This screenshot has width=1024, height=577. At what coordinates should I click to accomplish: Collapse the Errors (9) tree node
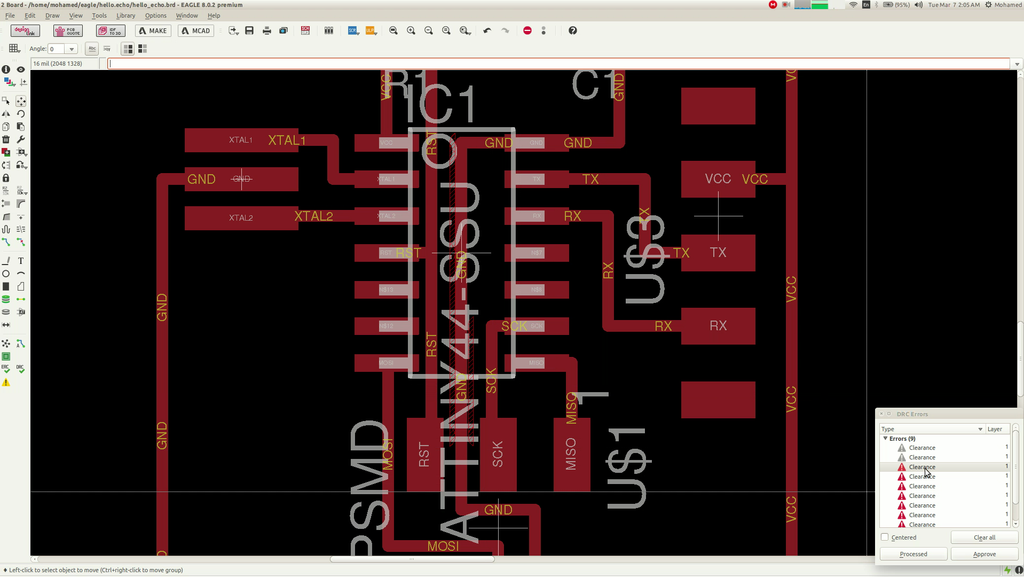(x=886, y=439)
